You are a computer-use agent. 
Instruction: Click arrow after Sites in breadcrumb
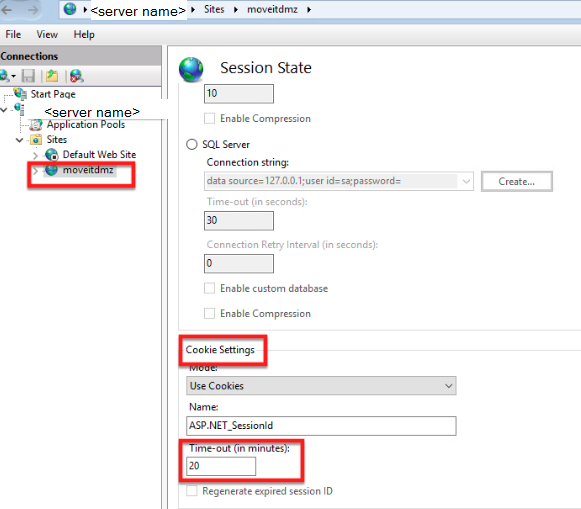tap(236, 10)
